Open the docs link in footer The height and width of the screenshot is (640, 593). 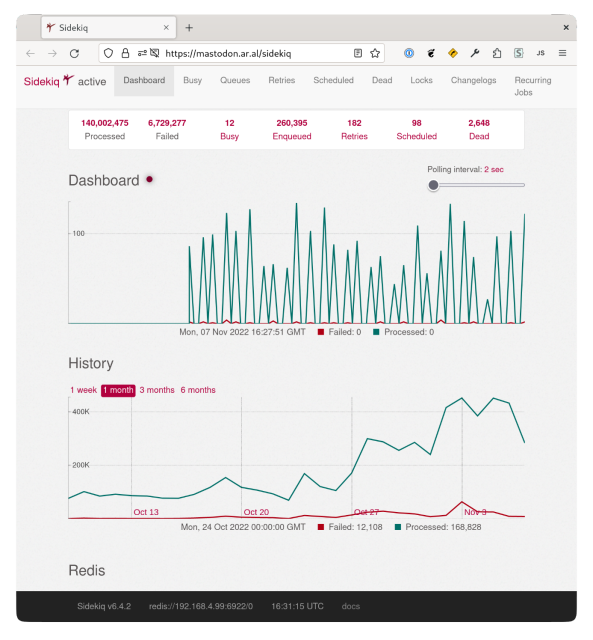point(351,607)
